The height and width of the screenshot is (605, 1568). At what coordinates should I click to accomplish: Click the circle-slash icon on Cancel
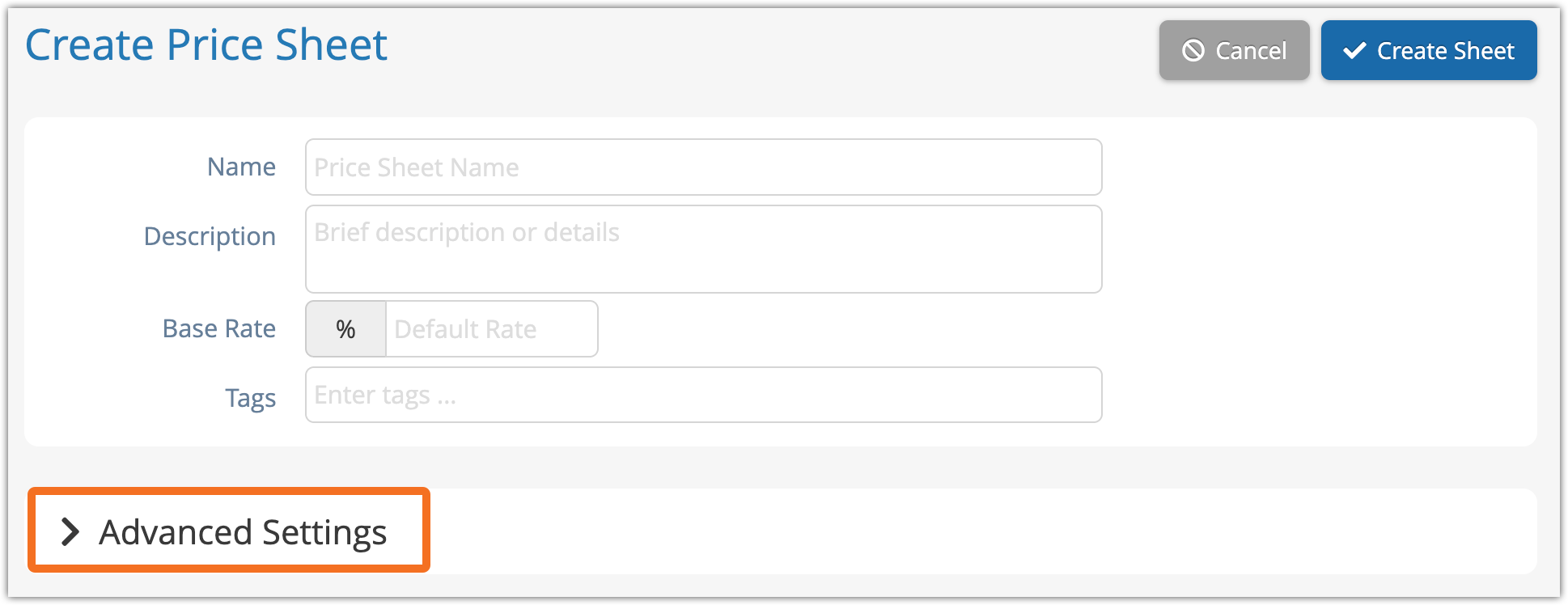pos(1193,51)
